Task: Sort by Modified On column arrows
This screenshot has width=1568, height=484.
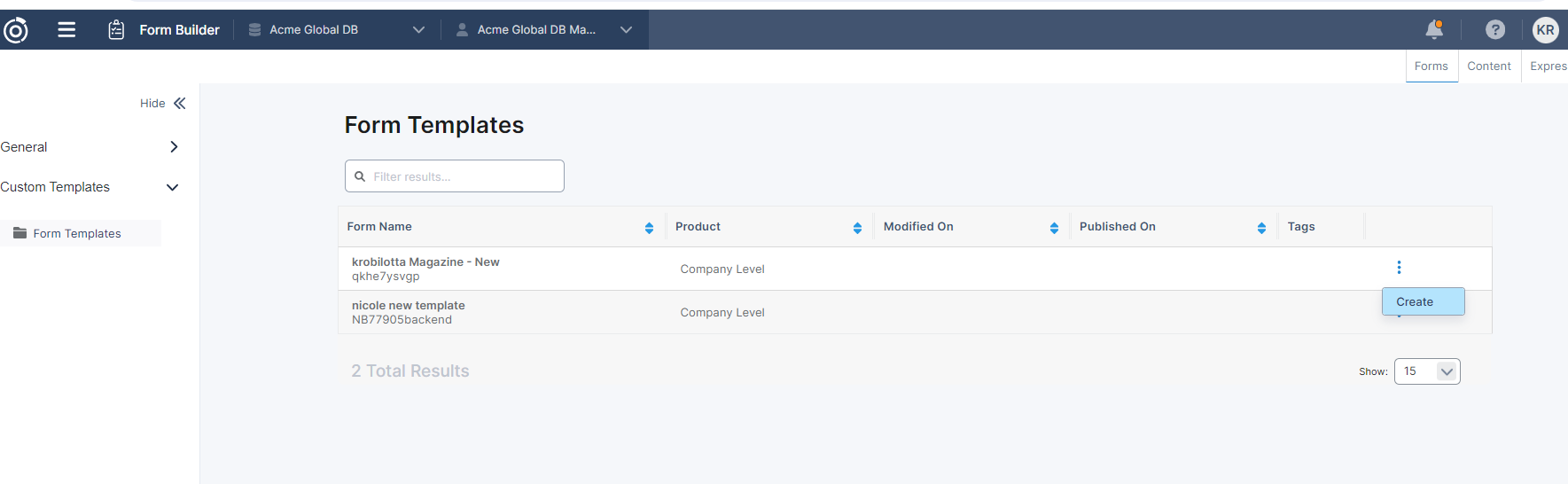Action: pyautogui.click(x=1054, y=228)
